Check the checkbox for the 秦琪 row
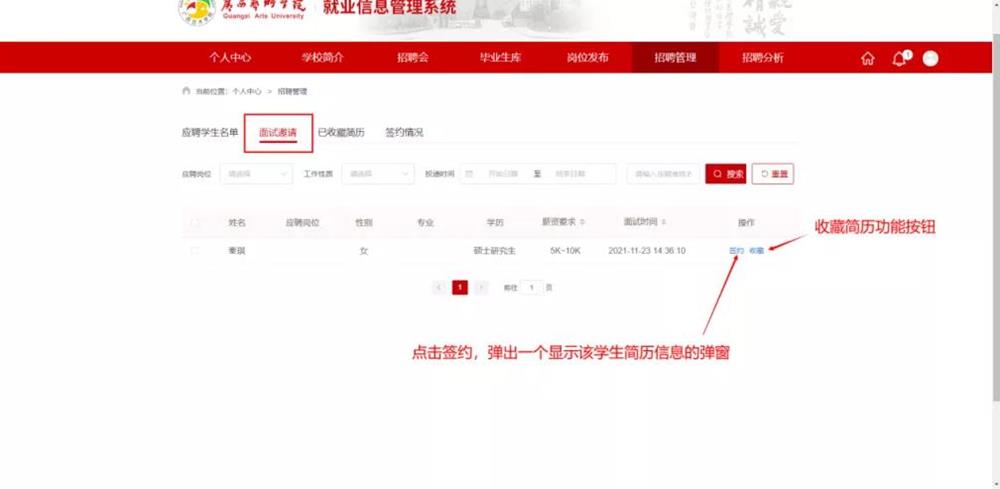1000x489 pixels. [195, 251]
